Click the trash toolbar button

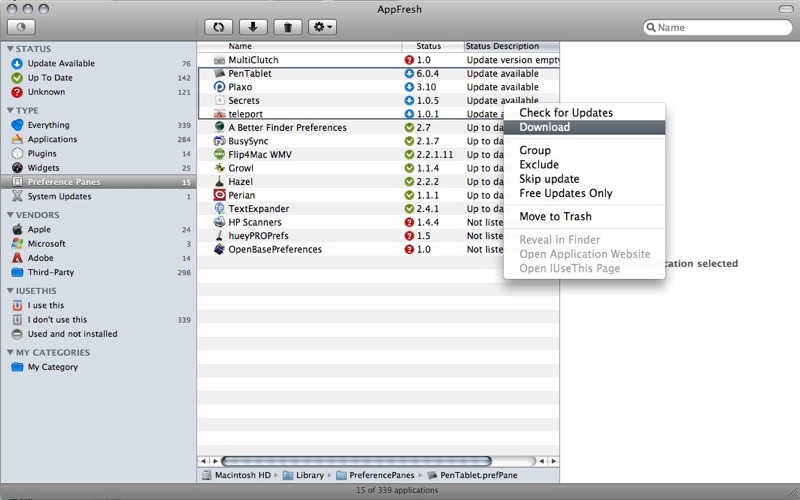pyautogui.click(x=288, y=27)
